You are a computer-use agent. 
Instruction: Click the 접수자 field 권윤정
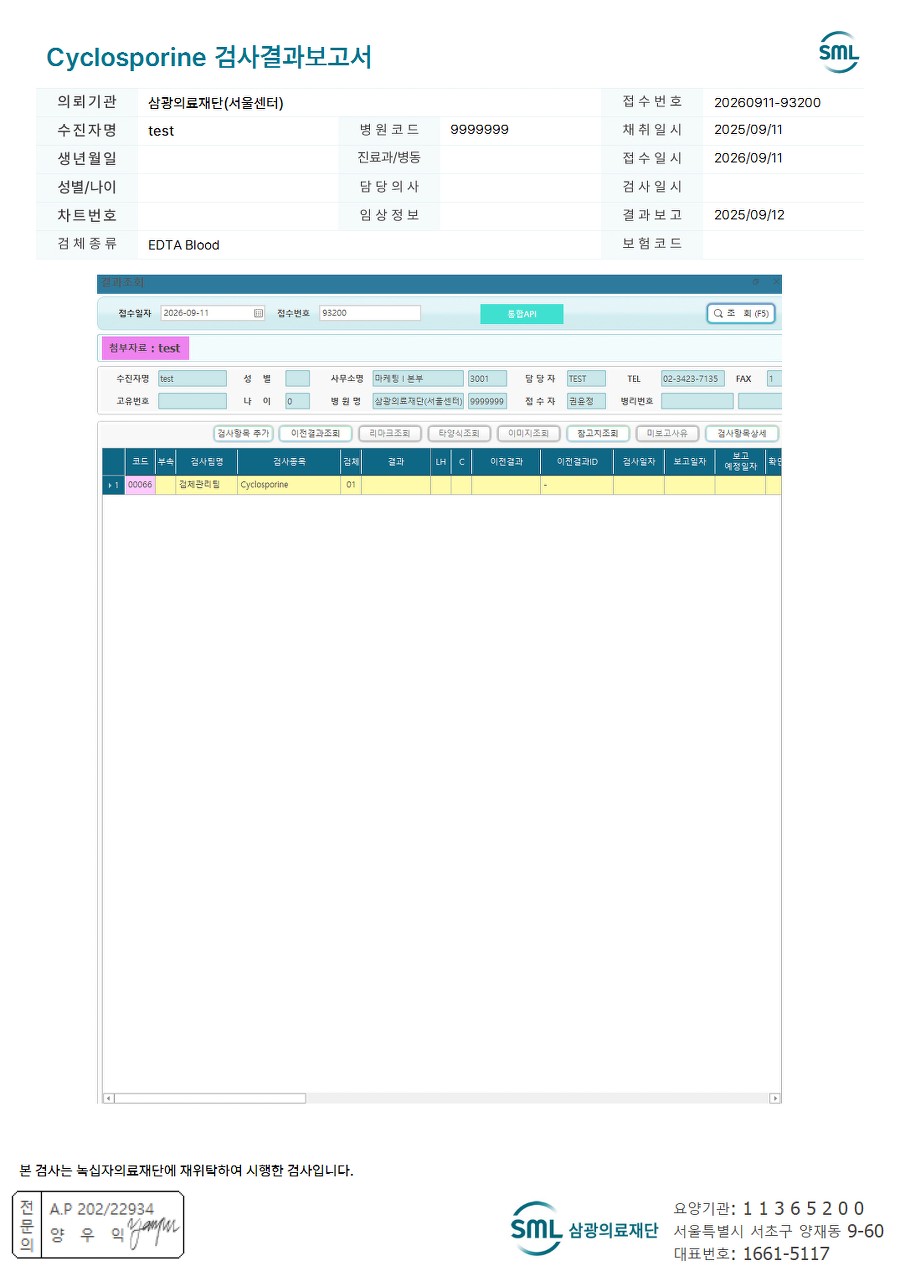586,401
